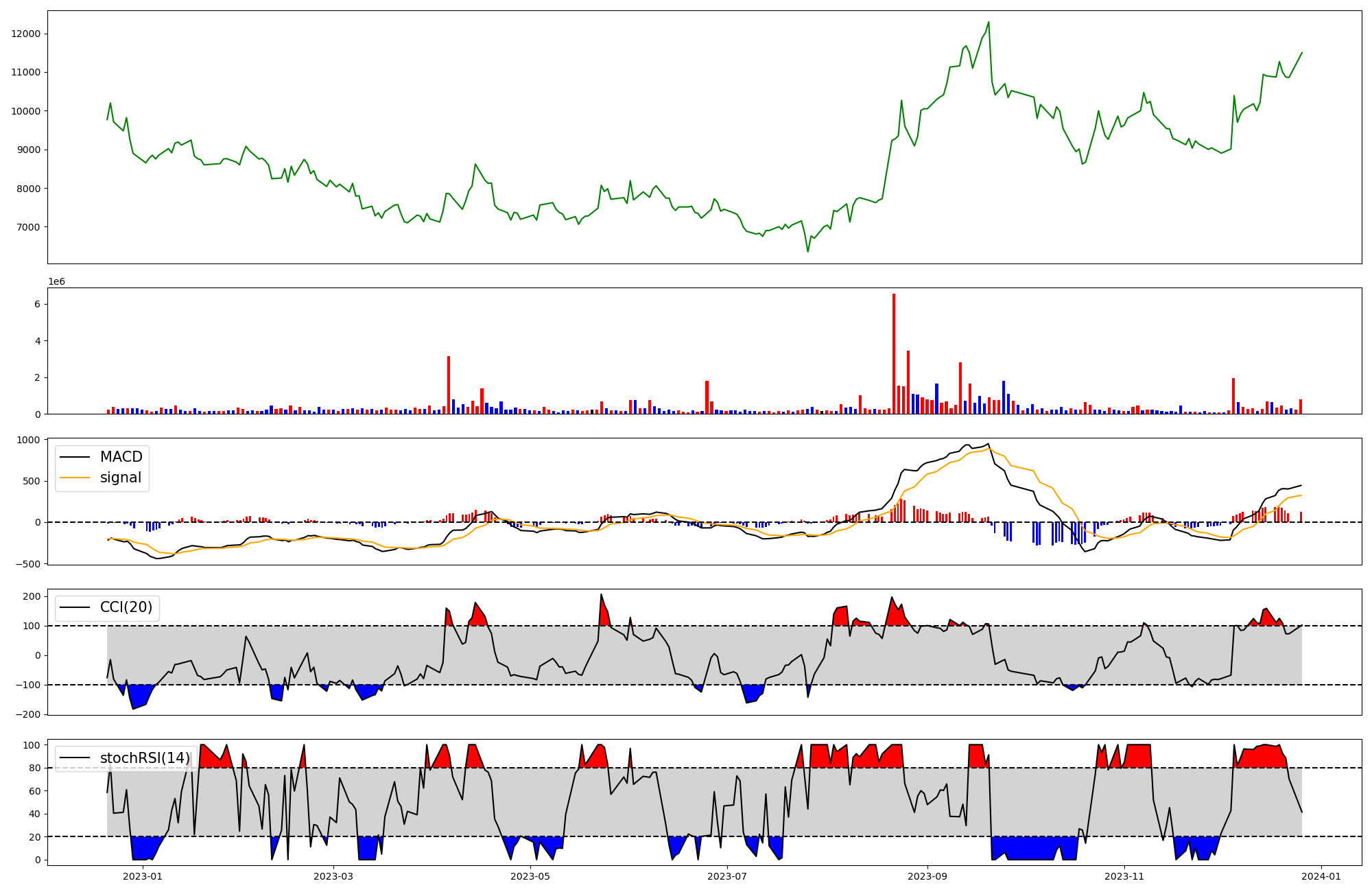The width and height of the screenshot is (1372, 892).
Task: Select the 2024-01 date axis label
Action: pyautogui.click(x=1321, y=876)
